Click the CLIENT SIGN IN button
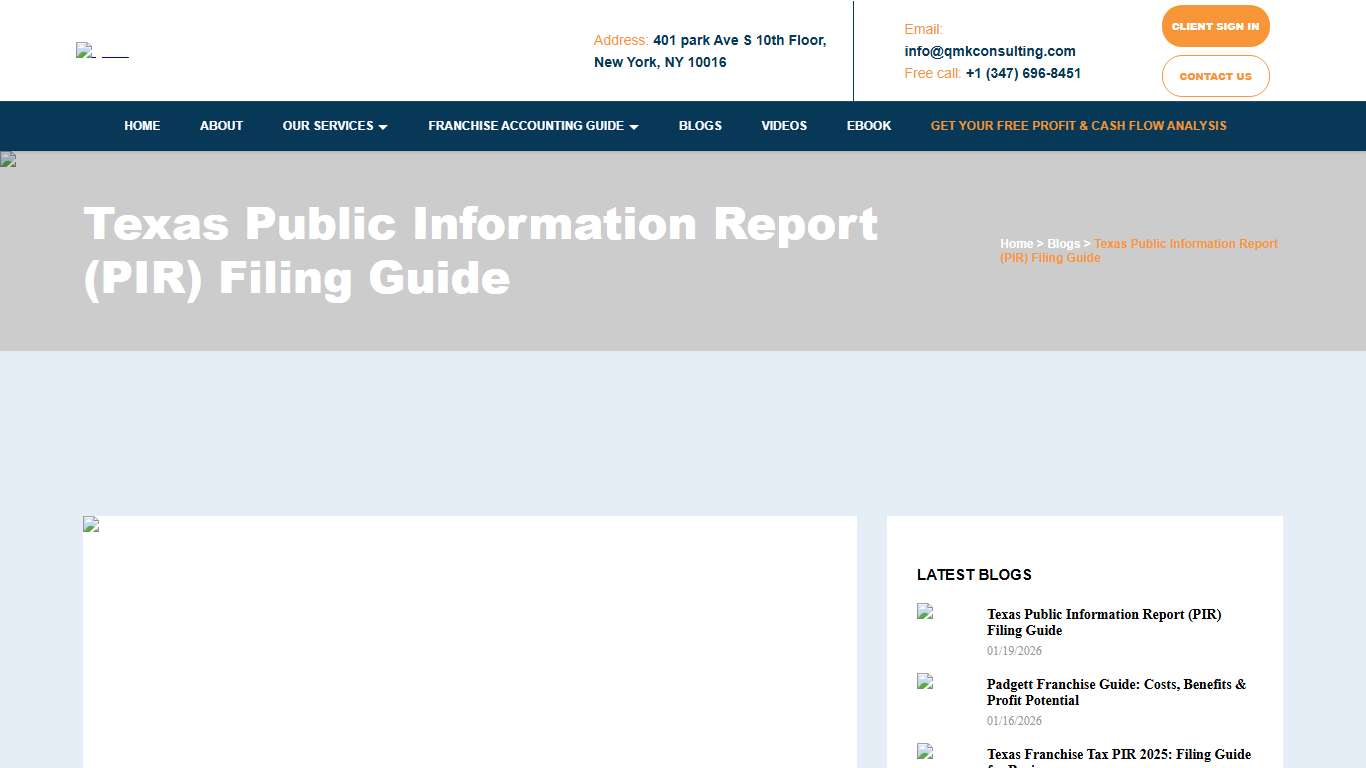 click(x=1215, y=26)
